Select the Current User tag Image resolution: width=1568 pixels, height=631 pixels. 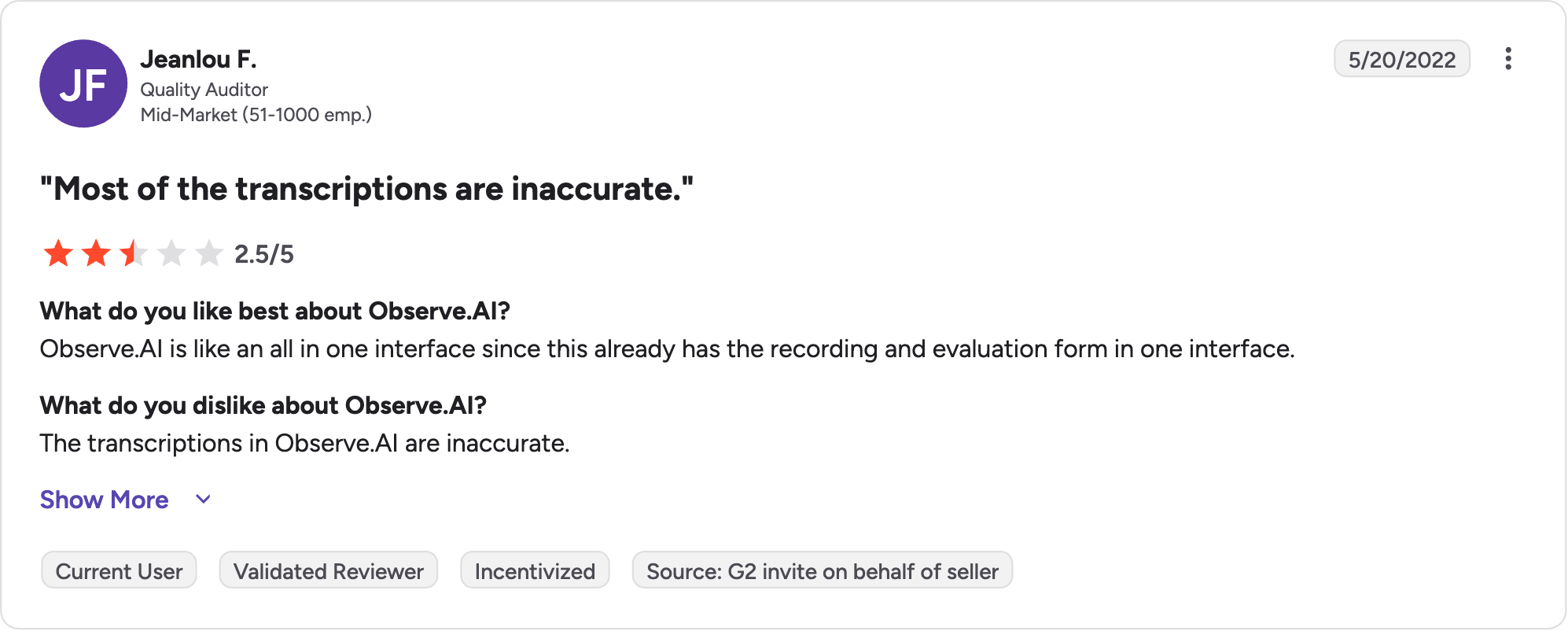click(119, 570)
